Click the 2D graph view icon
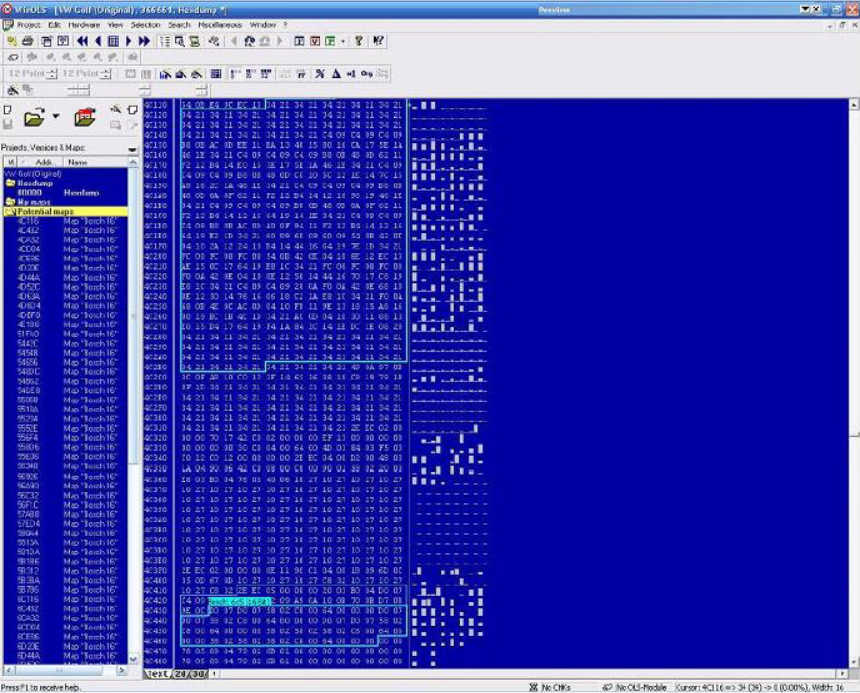860x693 pixels. pos(165,74)
